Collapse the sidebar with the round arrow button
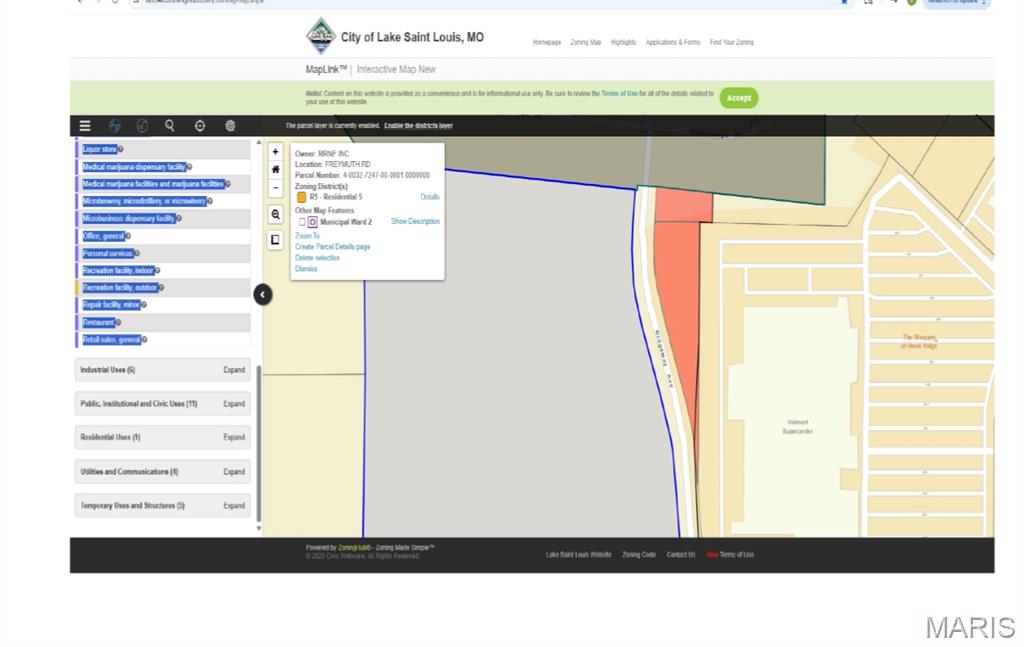 (263, 294)
